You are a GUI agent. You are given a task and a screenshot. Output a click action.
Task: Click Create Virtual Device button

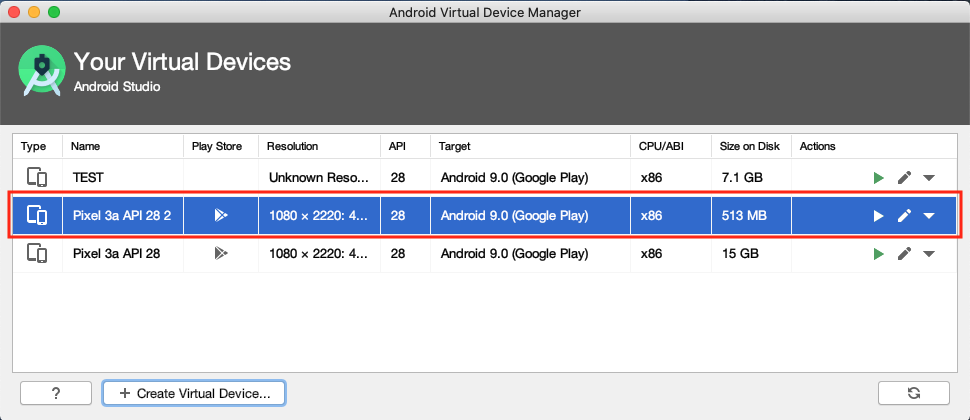point(194,393)
